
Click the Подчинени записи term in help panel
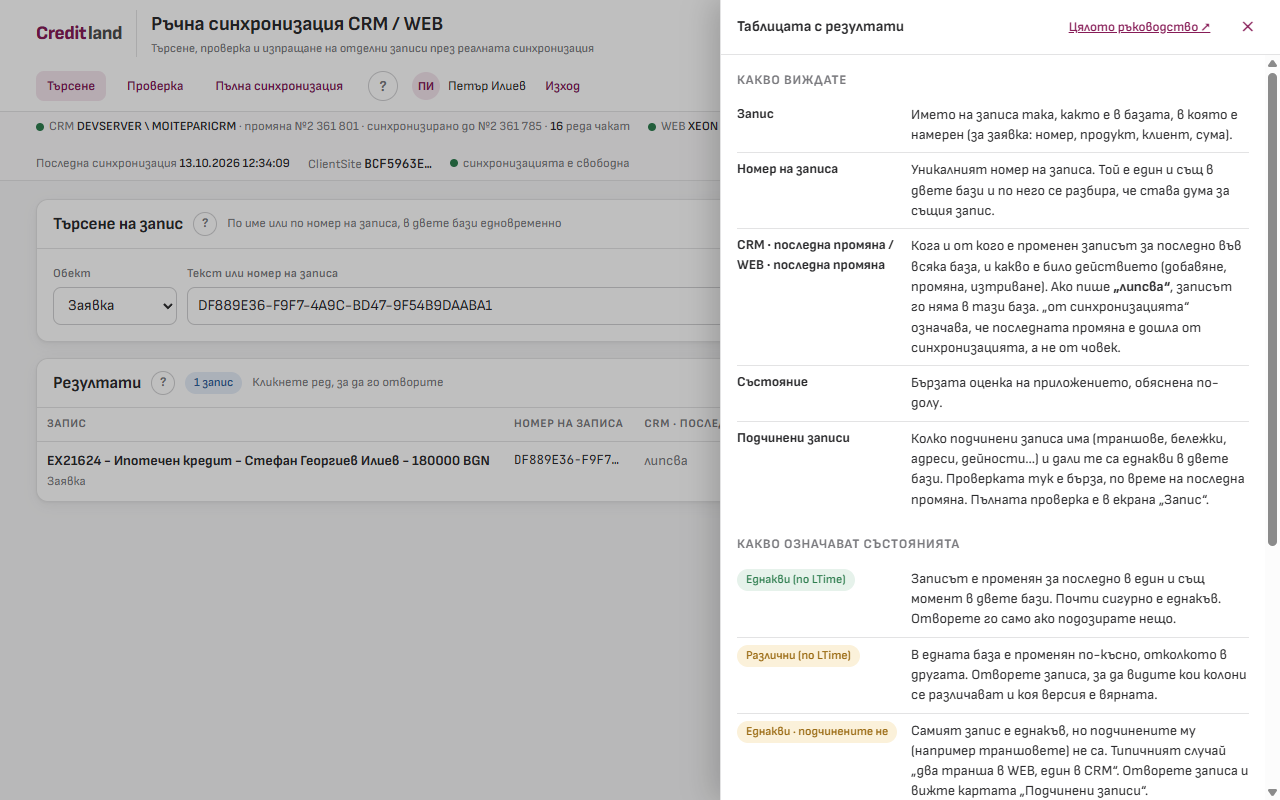click(793, 438)
